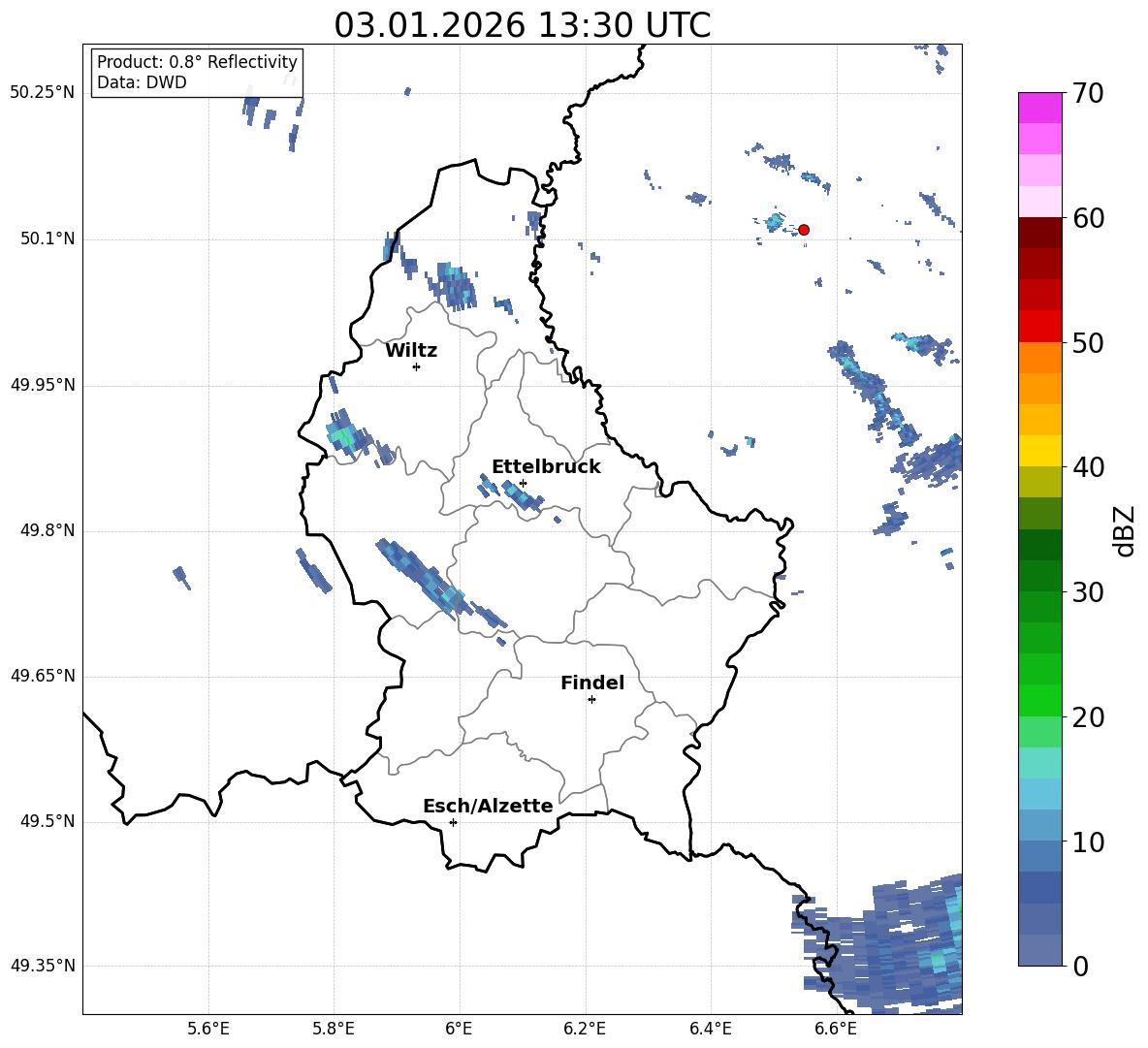This screenshot has width=1148, height=1048.
Task: Click the Ettelbruck label
Action: (546, 467)
